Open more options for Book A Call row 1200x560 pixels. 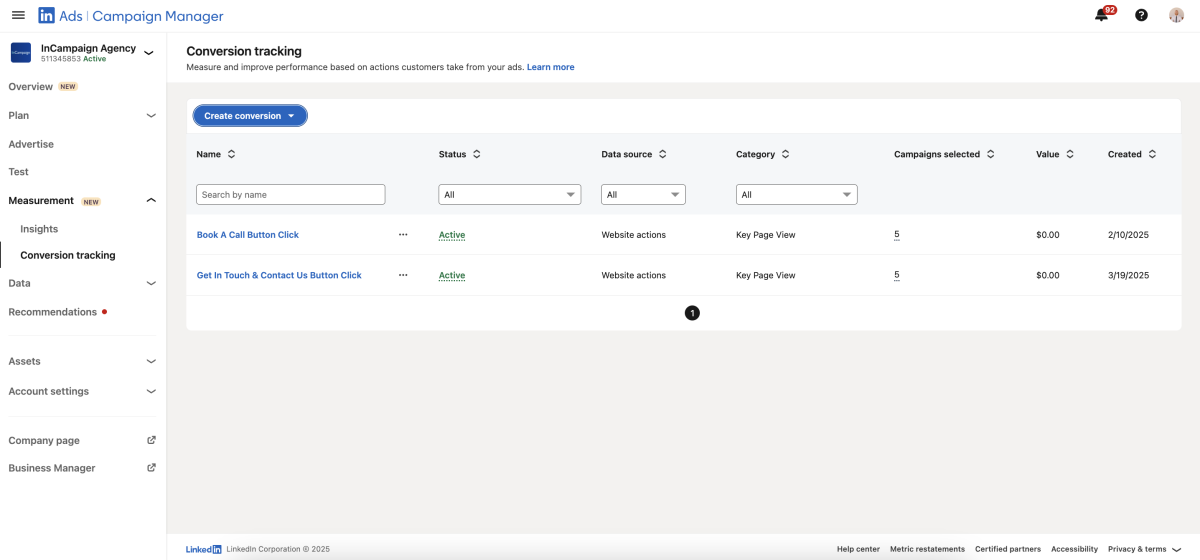(403, 235)
